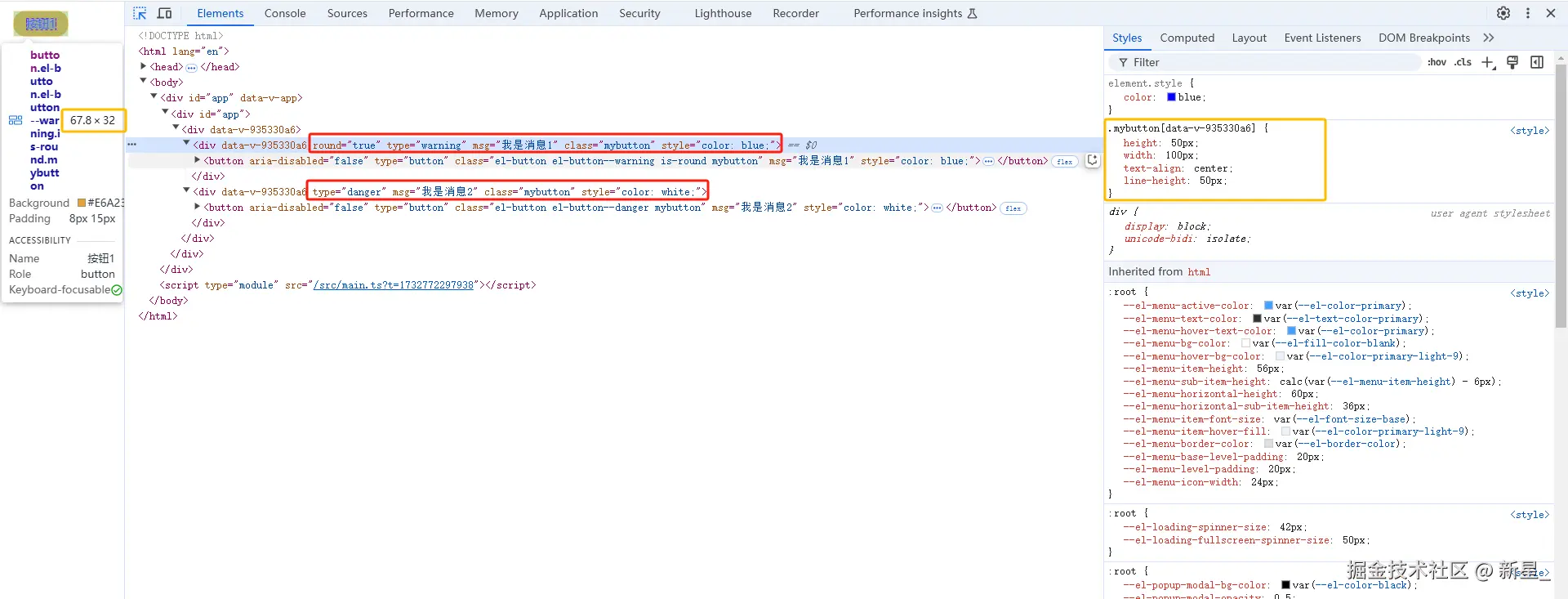Click swatch of --el-popup-modal-bg-color

pos(1285,585)
